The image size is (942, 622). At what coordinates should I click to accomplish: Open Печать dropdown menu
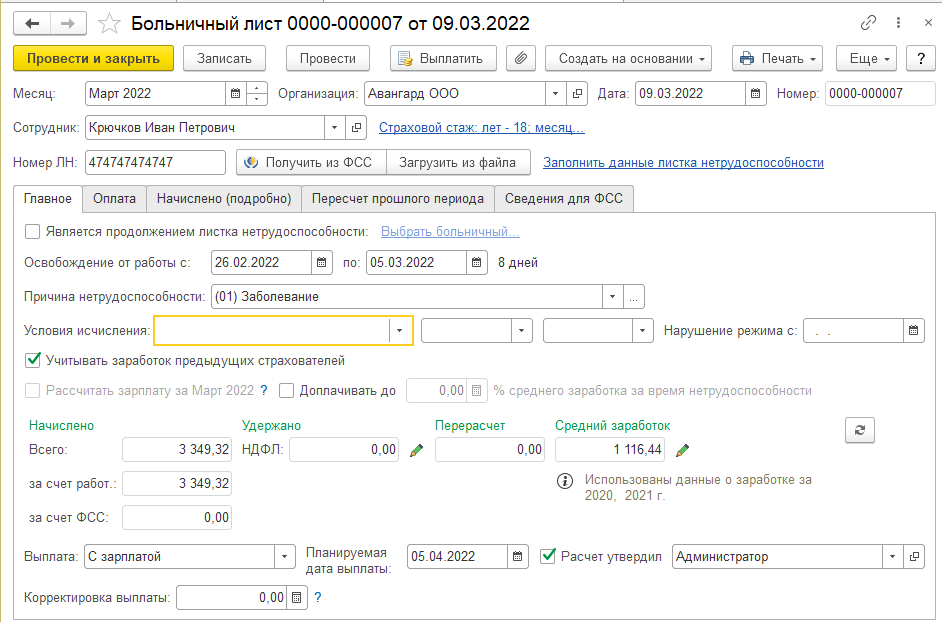click(x=777, y=58)
